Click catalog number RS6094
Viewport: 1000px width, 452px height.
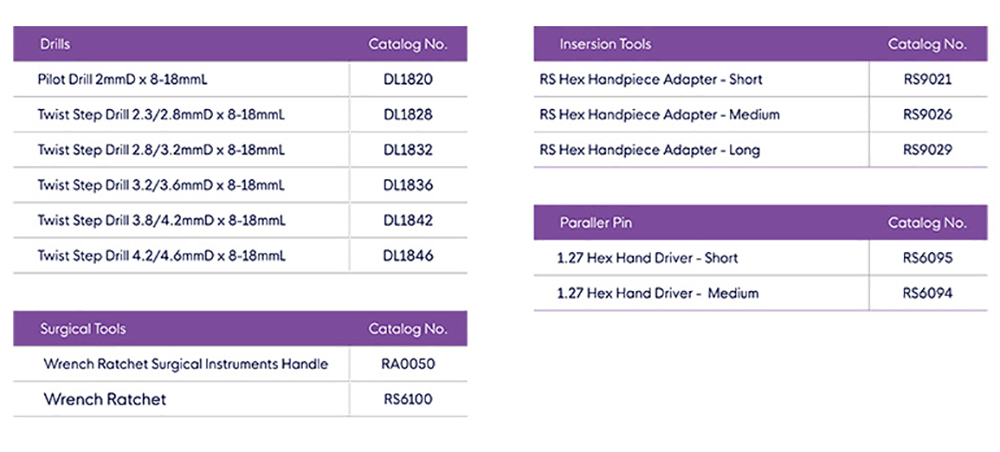pyautogui.click(x=927, y=293)
